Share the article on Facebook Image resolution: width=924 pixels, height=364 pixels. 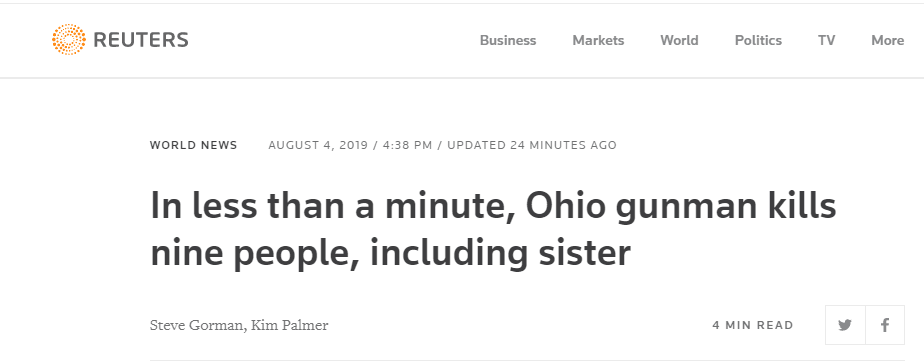[x=885, y=325]
